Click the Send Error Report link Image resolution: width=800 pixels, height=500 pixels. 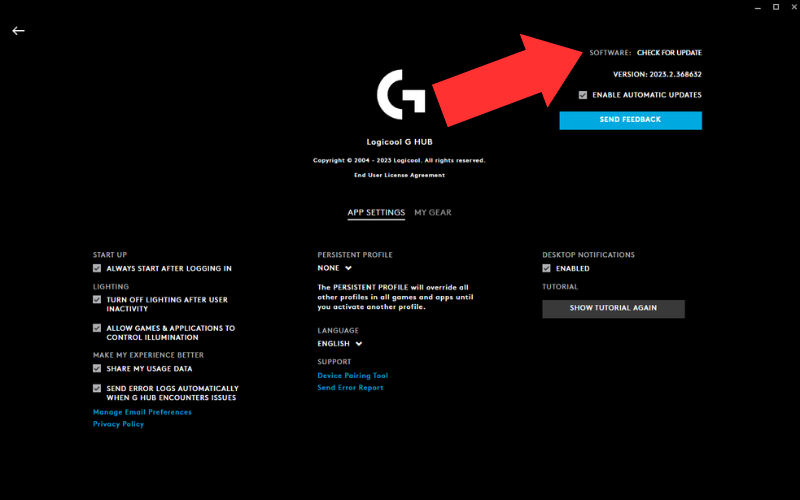pos(350,387)
